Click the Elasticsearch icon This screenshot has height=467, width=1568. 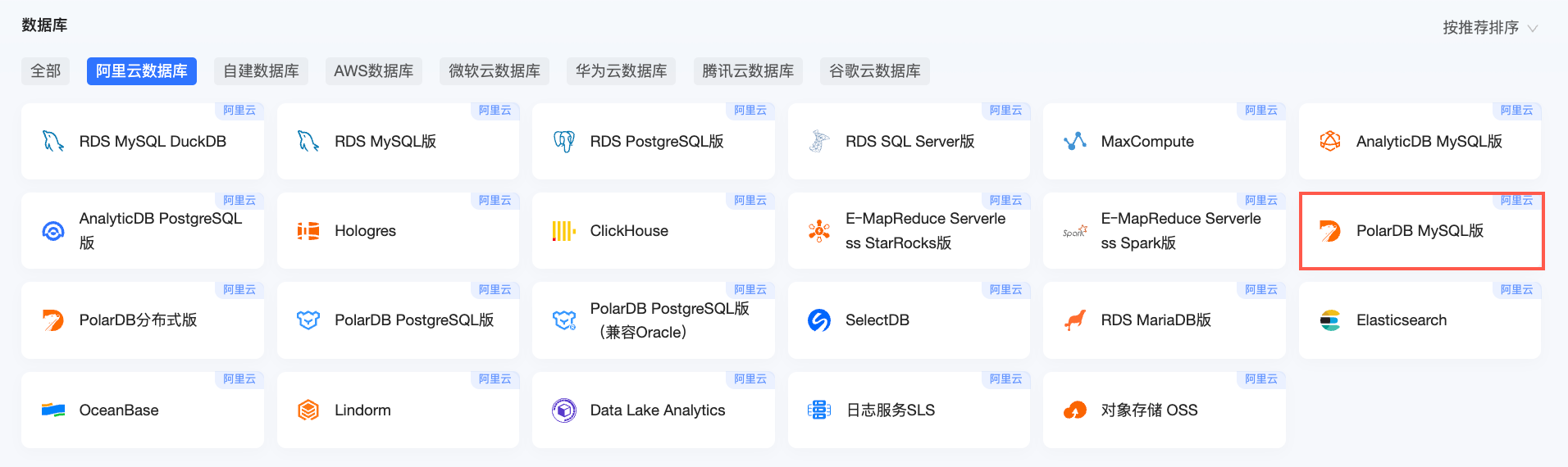click(x=1330, y=320)
